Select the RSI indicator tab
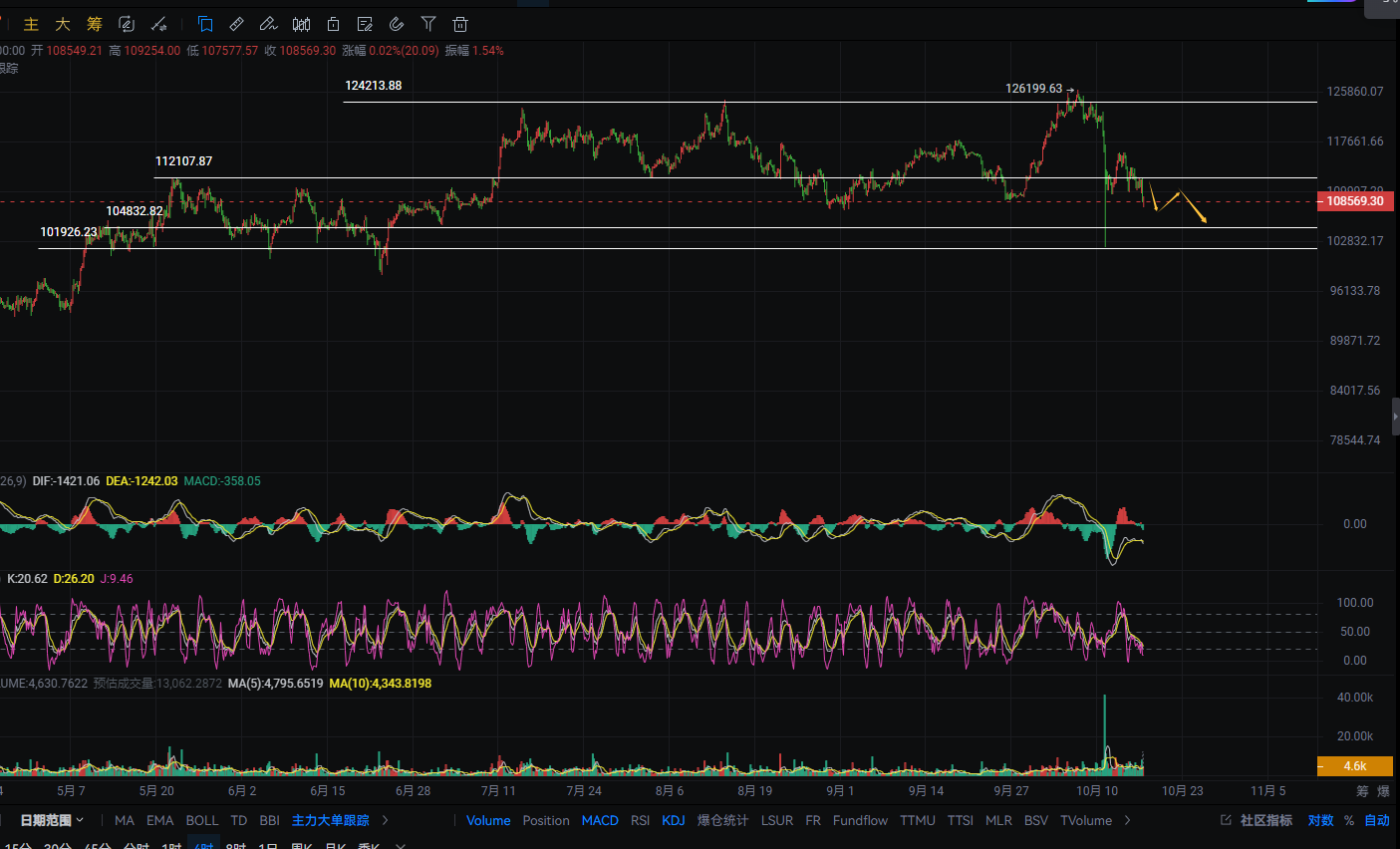This screenshot has width=1400, height=849. click(640, 820)
